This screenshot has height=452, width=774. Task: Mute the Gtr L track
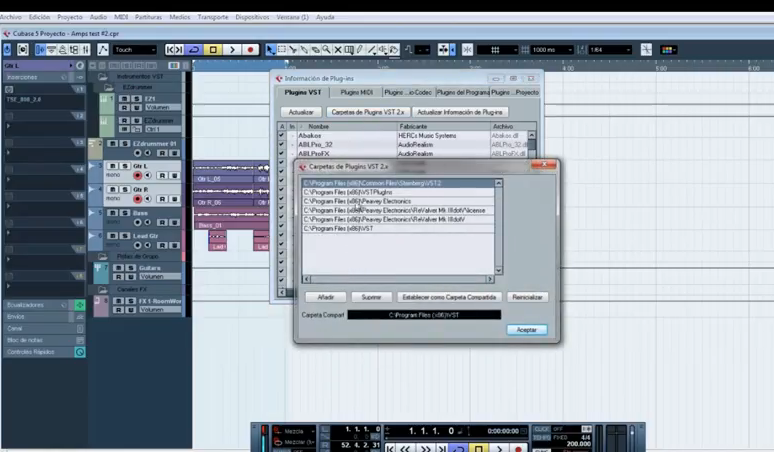[113, 166]
